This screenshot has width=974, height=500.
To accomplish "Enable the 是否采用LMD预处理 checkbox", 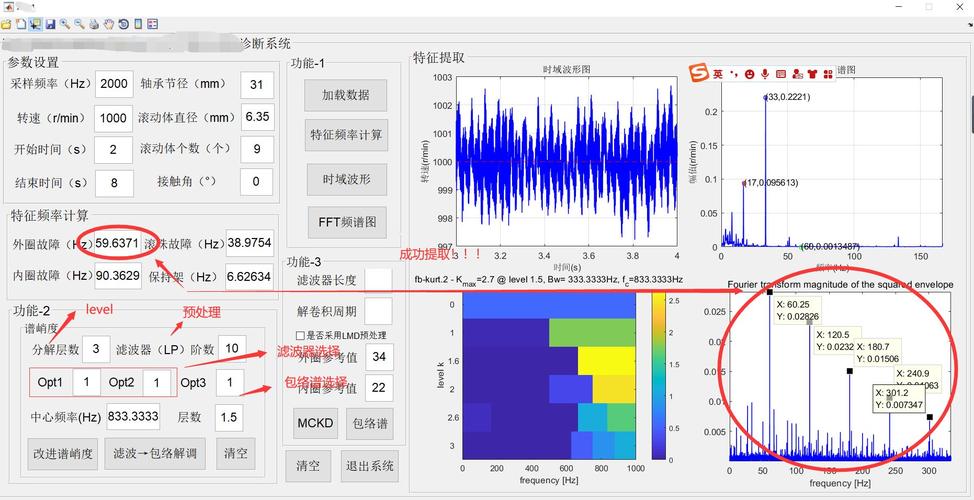I will [x=301, y=335].
